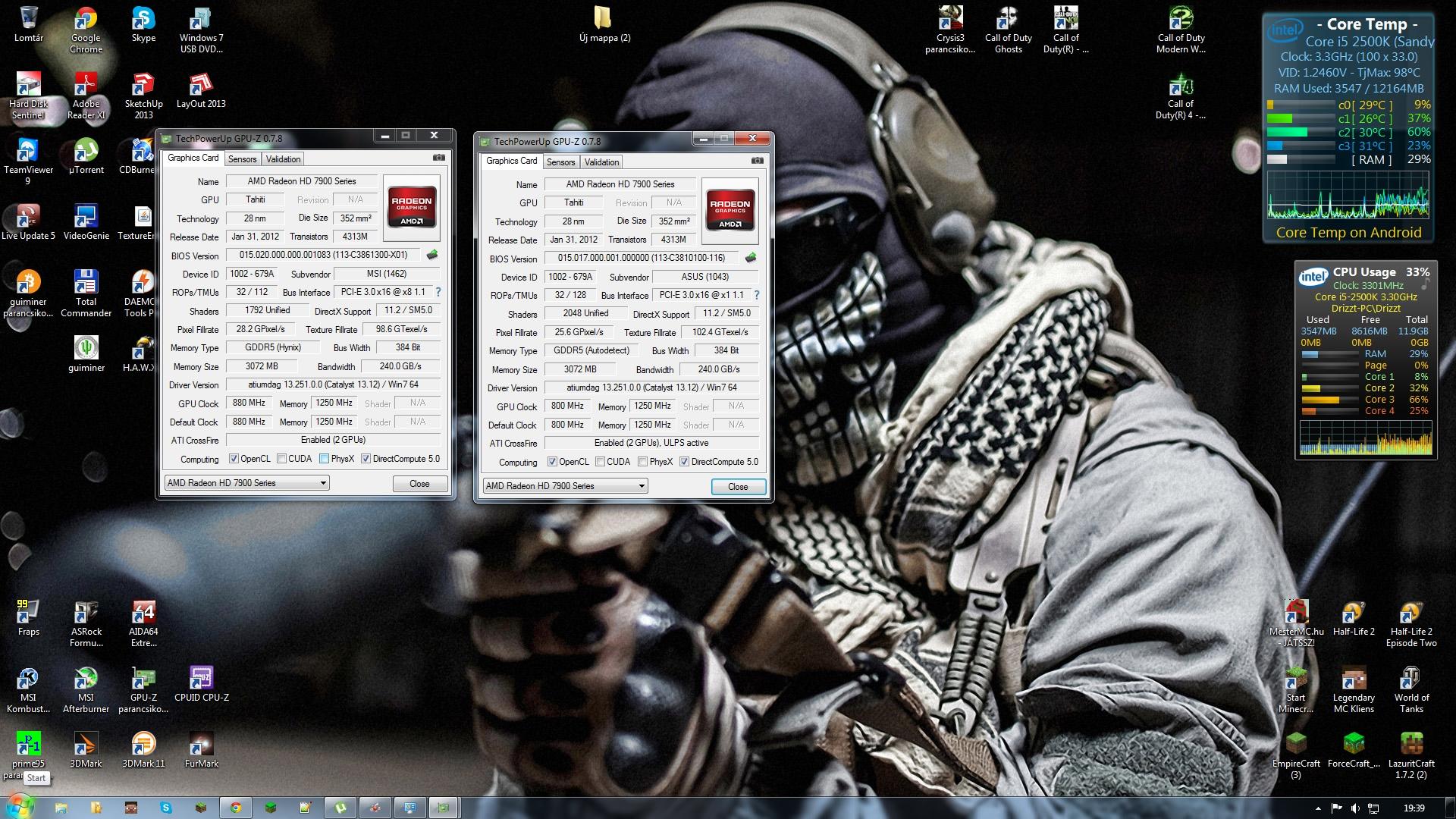Click Close button in right GPU-Z window
Viewport: 1456px width, 819px height.
coord(738,487)
